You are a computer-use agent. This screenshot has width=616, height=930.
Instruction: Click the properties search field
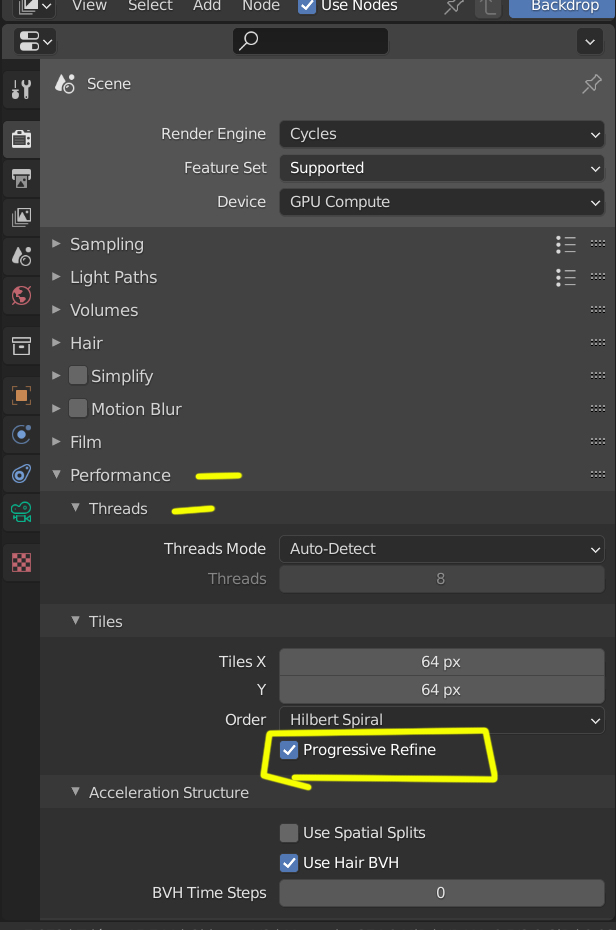pos(310,41)
